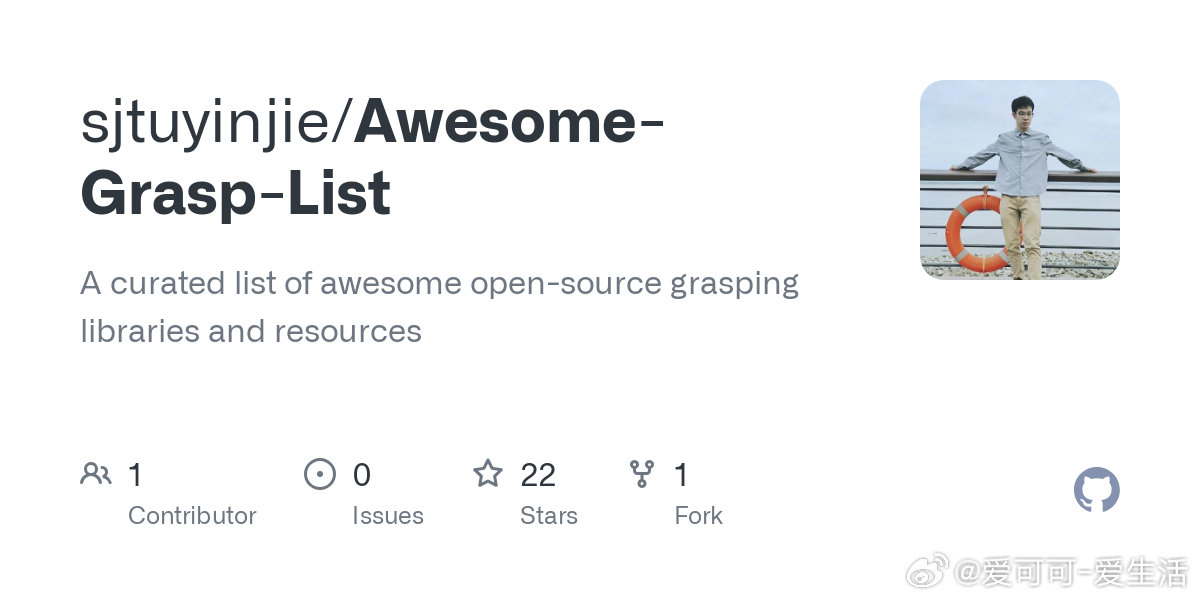Open the owner's avatar photo
The image size is (1200, 600).
click(x=1020, y=179)
